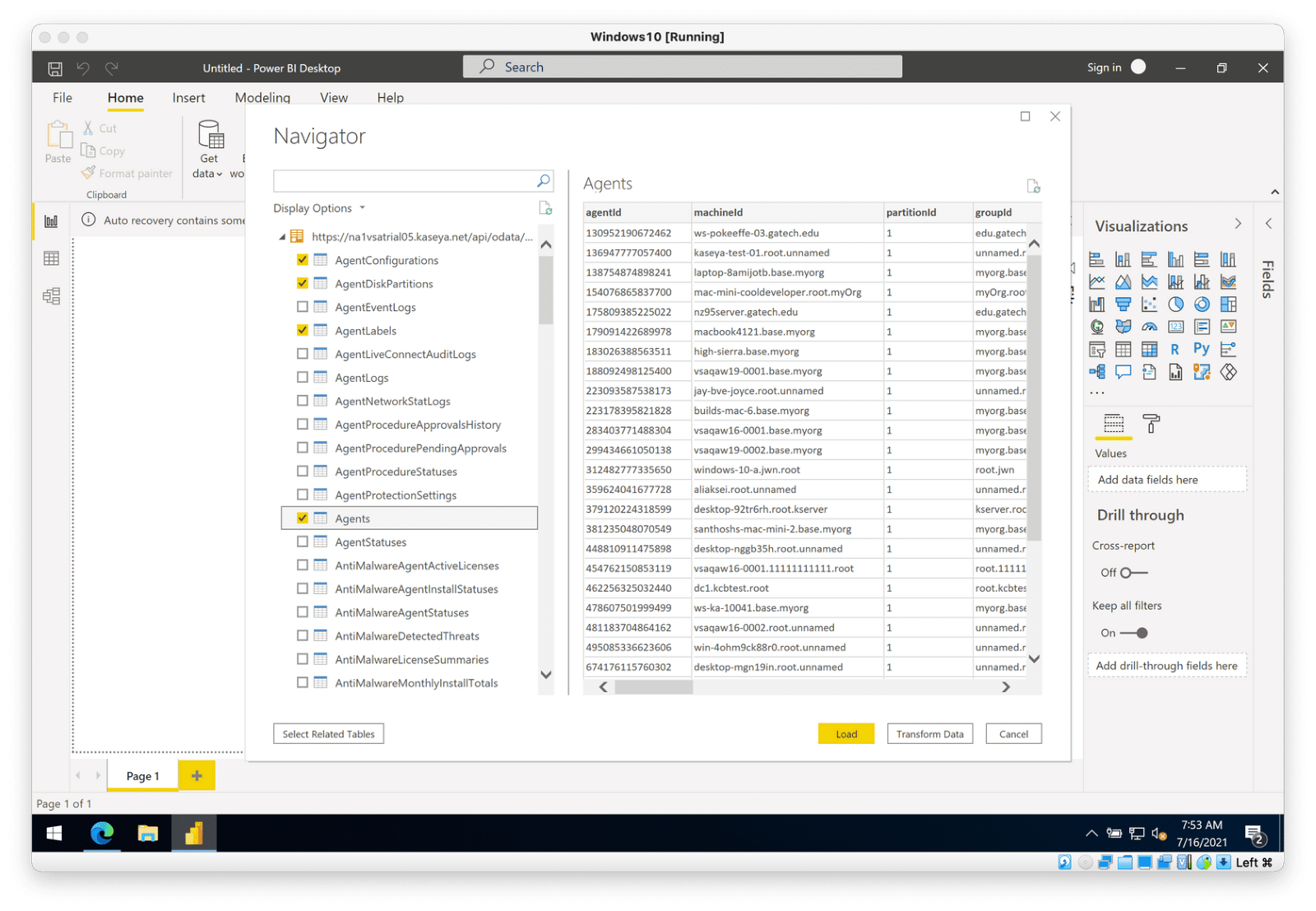Toggle the Keep all filters switch
Image resolution: width=1316 pixels, height=911 pixels.
click(1134, 633)
